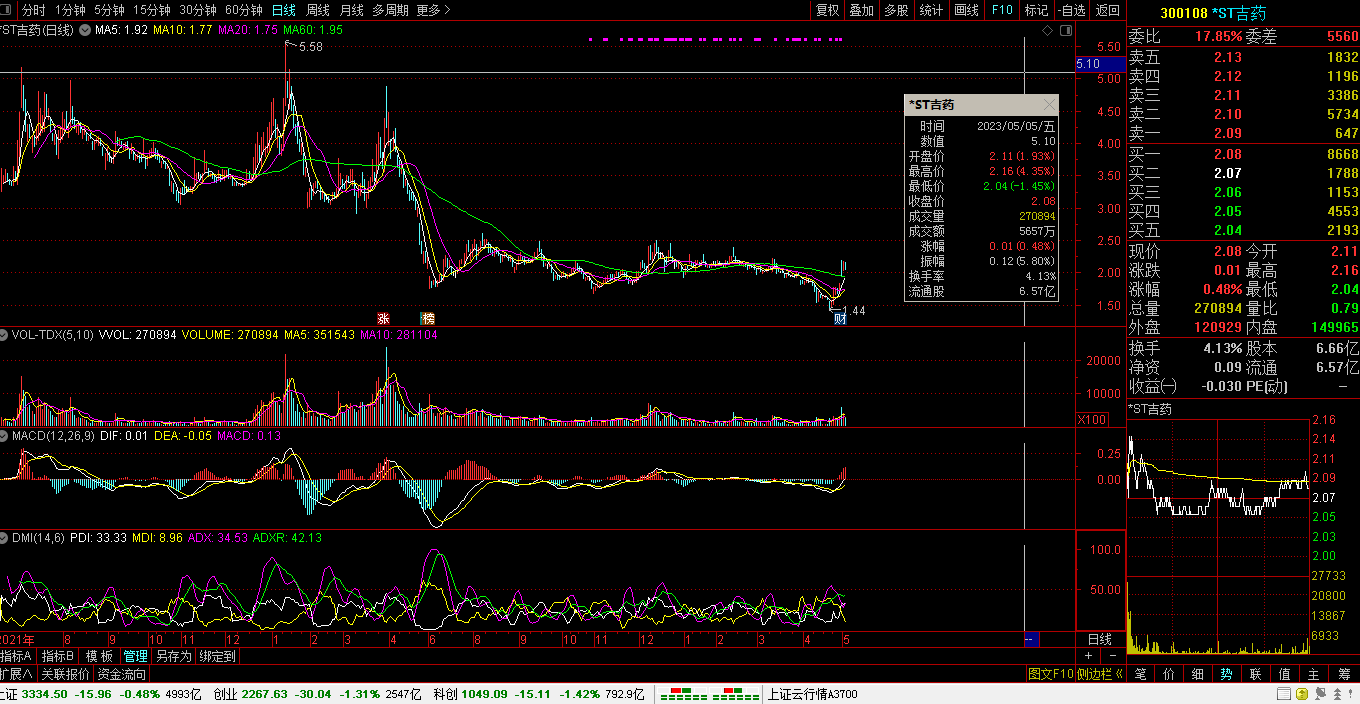Switch to 30分钟 period
Image resolution: width=1360 pixels, height=704 pixels.
198,10
